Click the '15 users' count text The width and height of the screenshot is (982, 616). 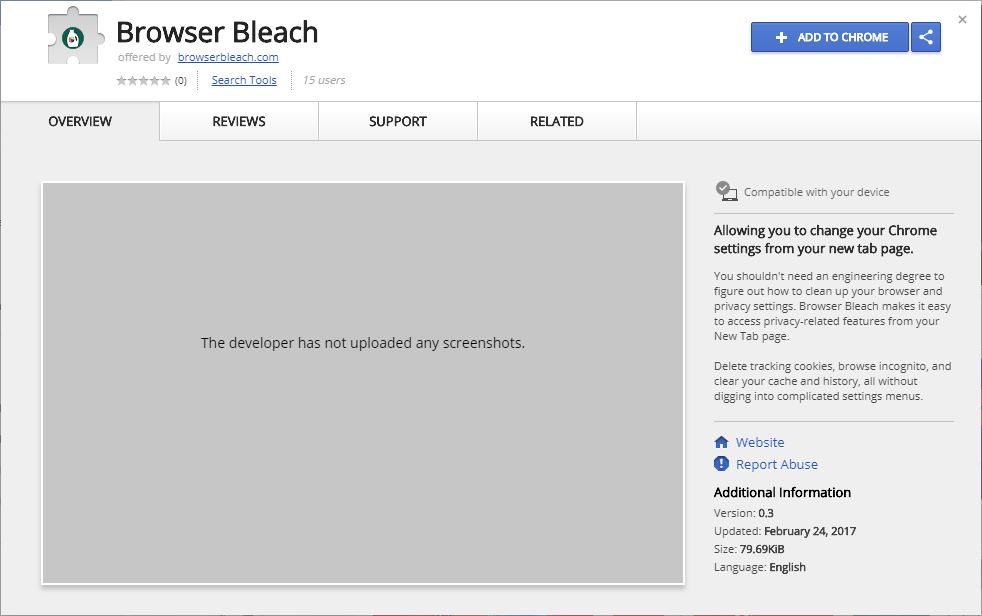point(324,80)
